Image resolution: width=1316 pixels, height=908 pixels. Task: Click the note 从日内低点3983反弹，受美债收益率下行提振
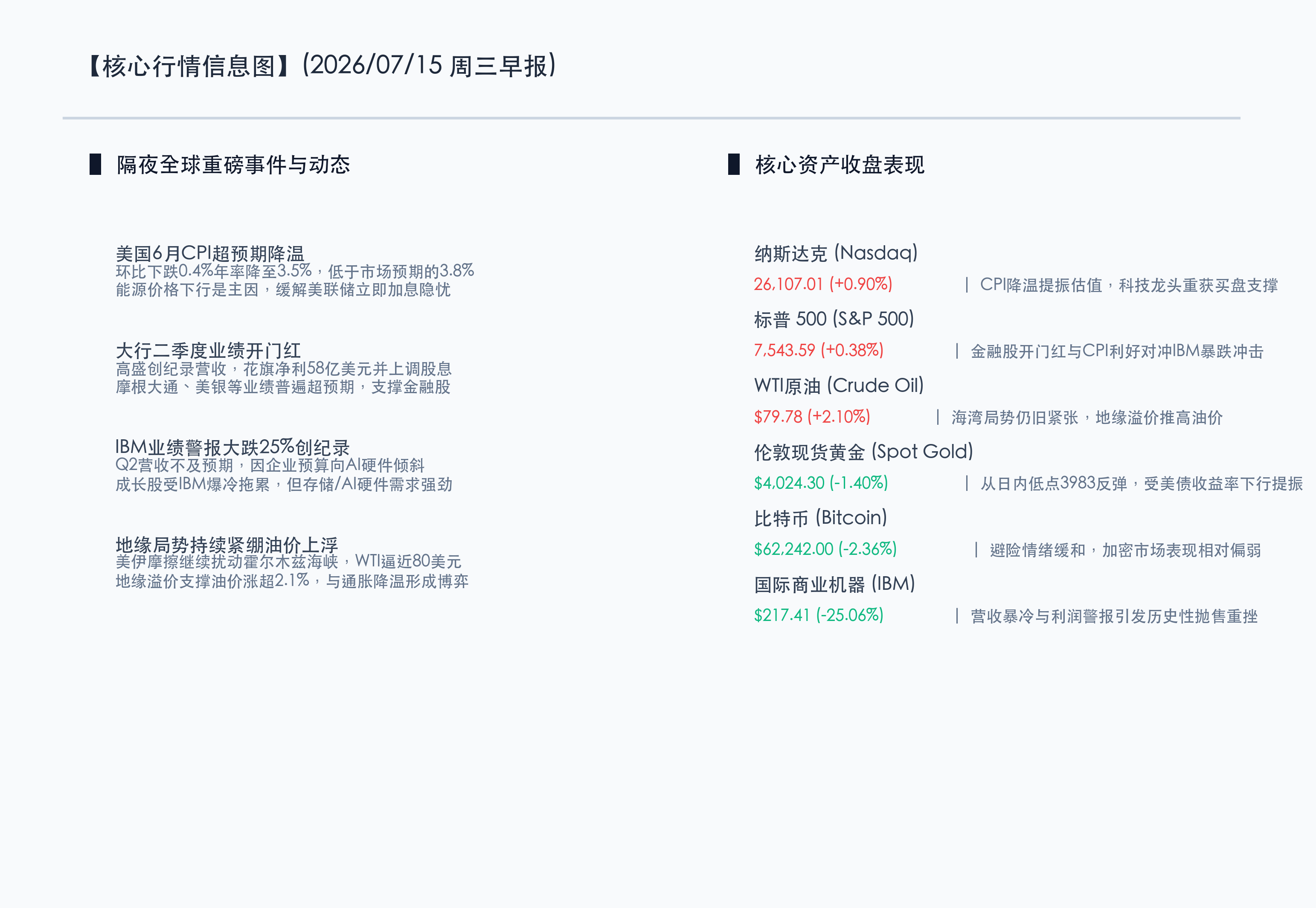(x=1142, y=484)
